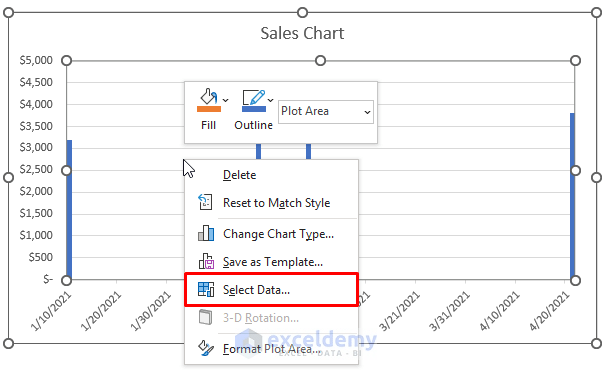Click the Select Data grid icon
The width and height of the screenshot is (612, 375).
pos(206,290)
